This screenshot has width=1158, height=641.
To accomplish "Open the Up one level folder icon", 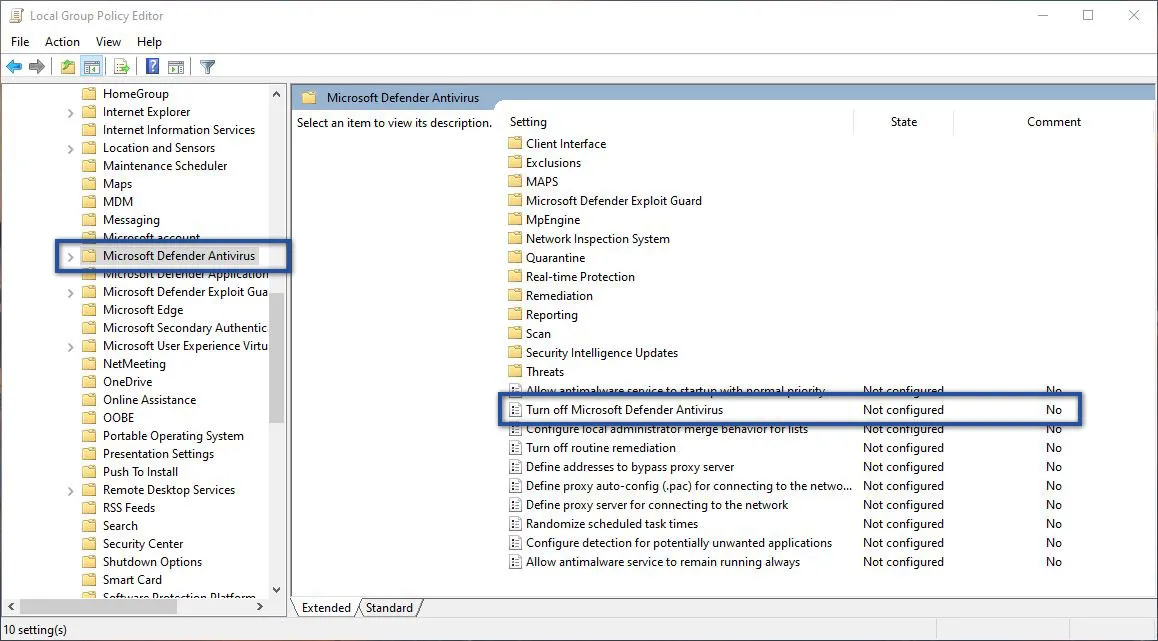I will 66,66.
